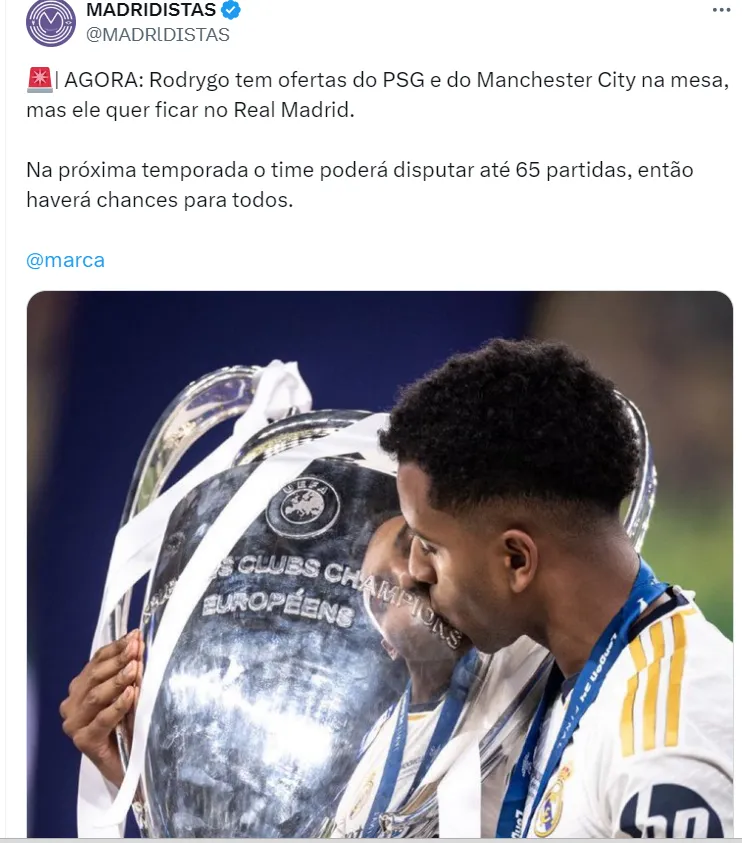Open the trophy photo attachment

(380, 564)
